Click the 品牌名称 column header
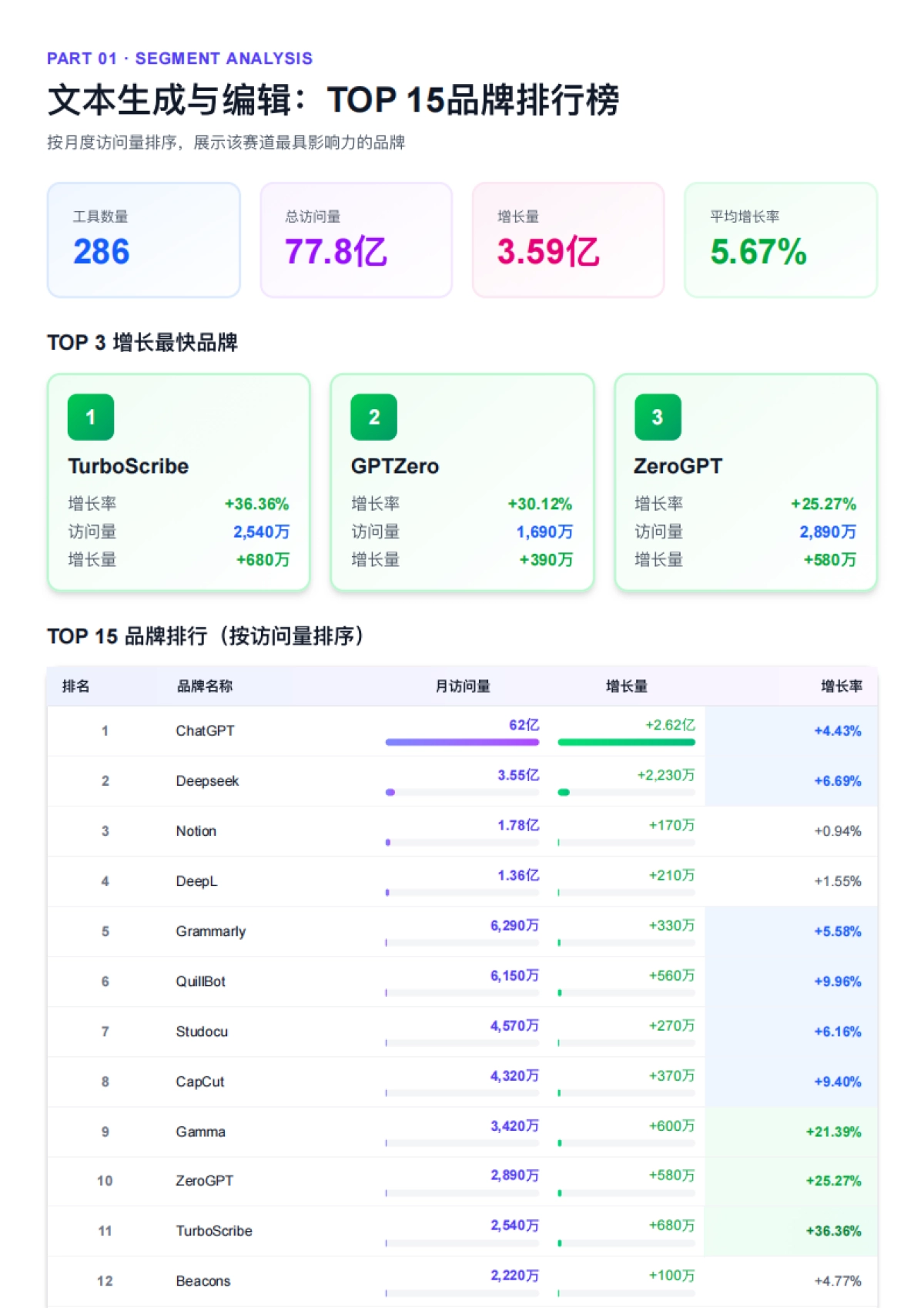Image resolution: width=924 pixels, height=1308 pixels. (x=205, y=686)
